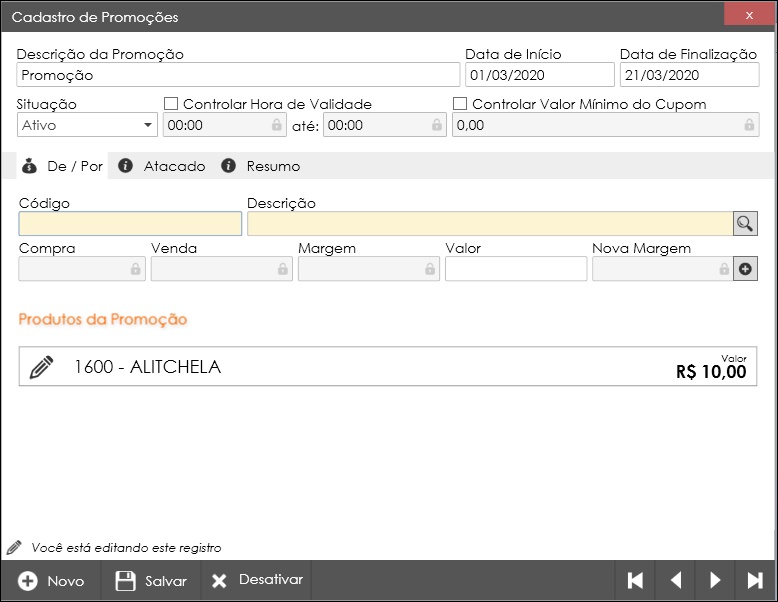Click the R$ 10,00 value
The width and height of the screenshot is (778, 602).
pos(711,372)
